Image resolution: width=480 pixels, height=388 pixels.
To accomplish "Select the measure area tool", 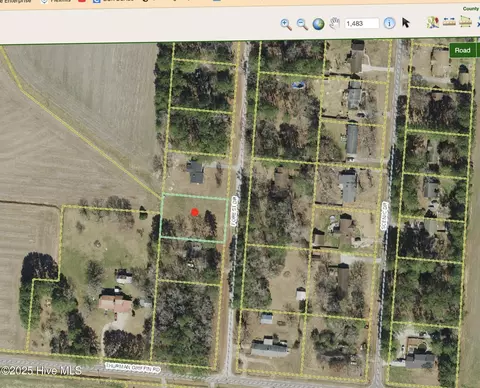I will [465, 22].
